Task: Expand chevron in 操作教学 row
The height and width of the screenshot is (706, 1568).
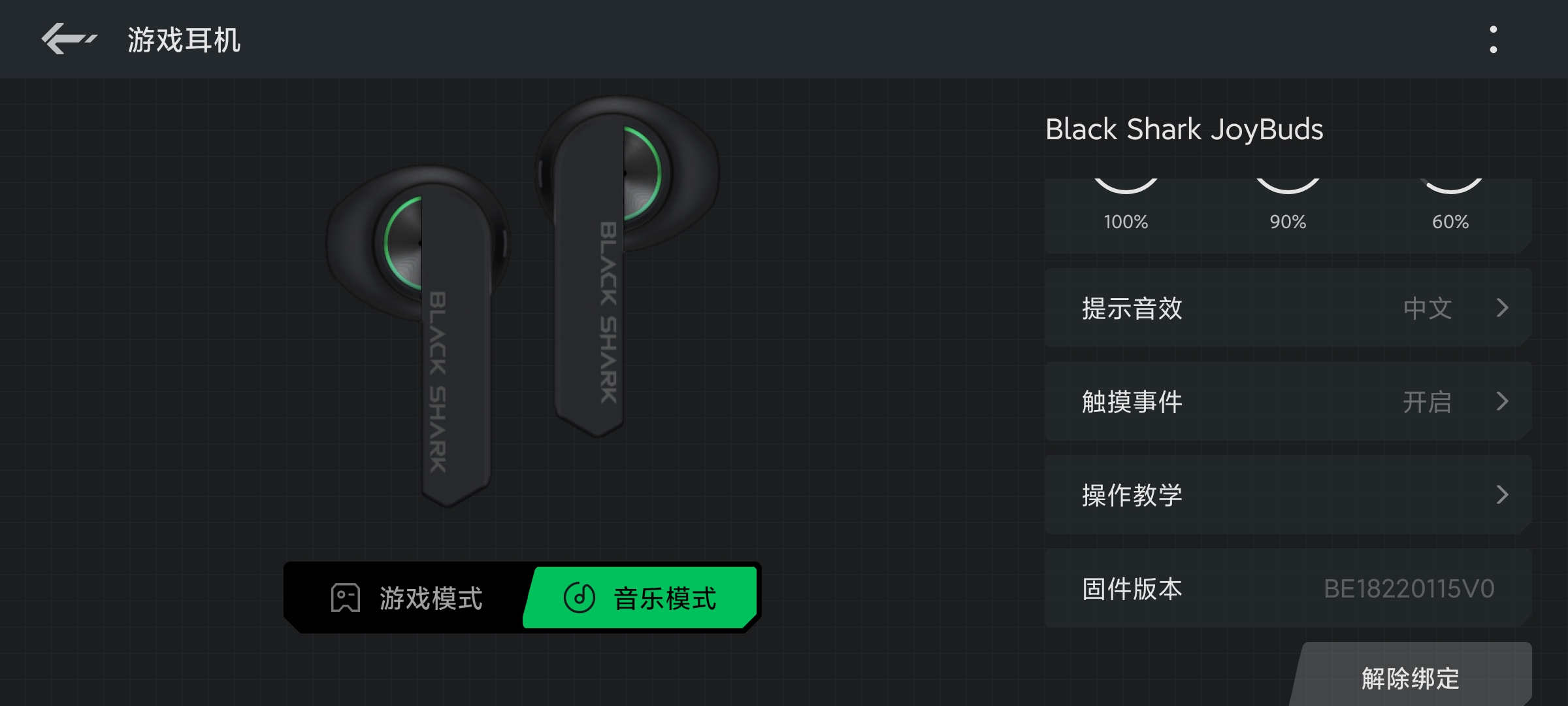Action: 1502,495
